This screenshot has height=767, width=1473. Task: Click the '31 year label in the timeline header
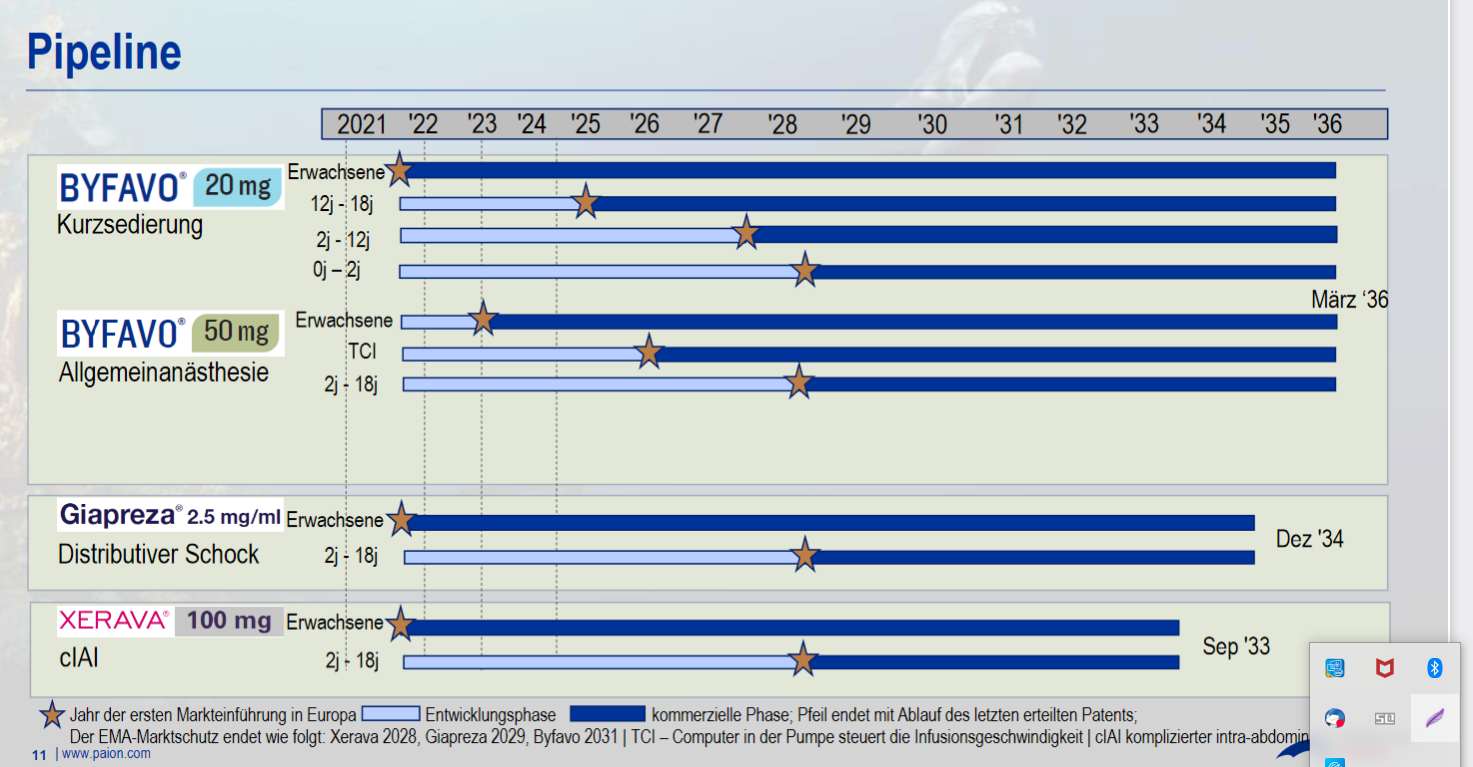(x=1008, y=124)
